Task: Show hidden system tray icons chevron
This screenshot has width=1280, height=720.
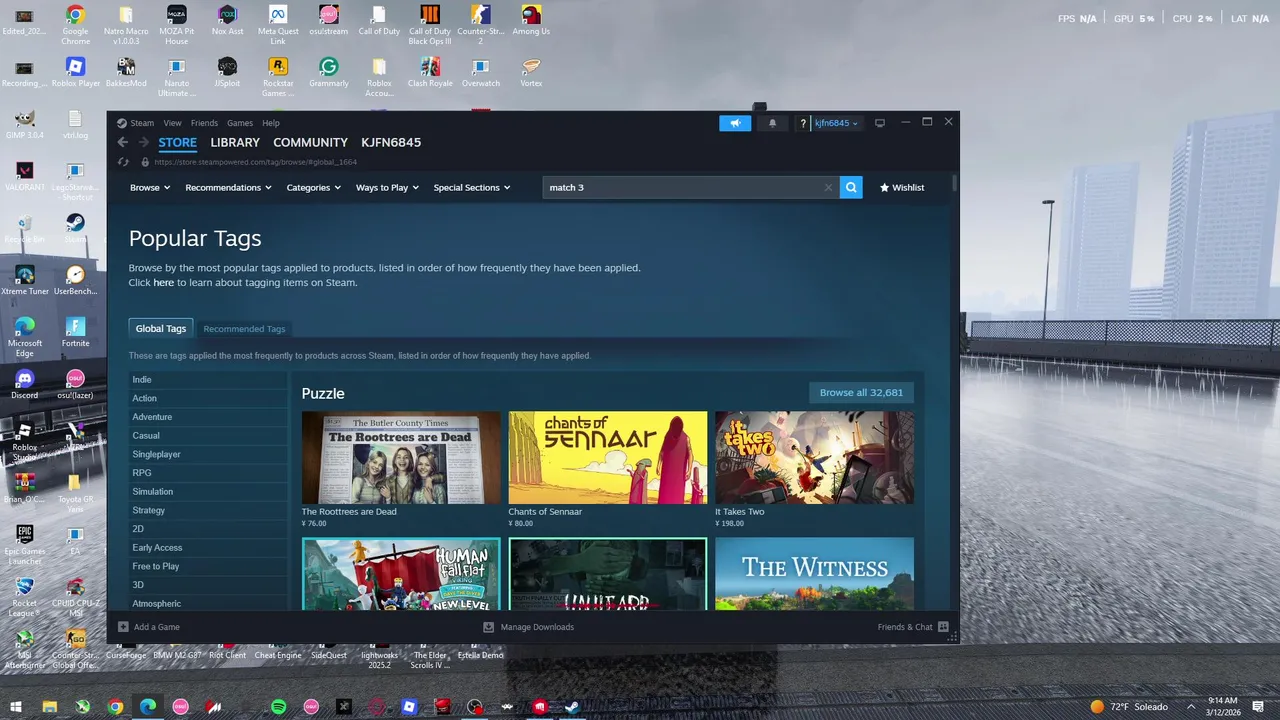Action: (1191, 707)
